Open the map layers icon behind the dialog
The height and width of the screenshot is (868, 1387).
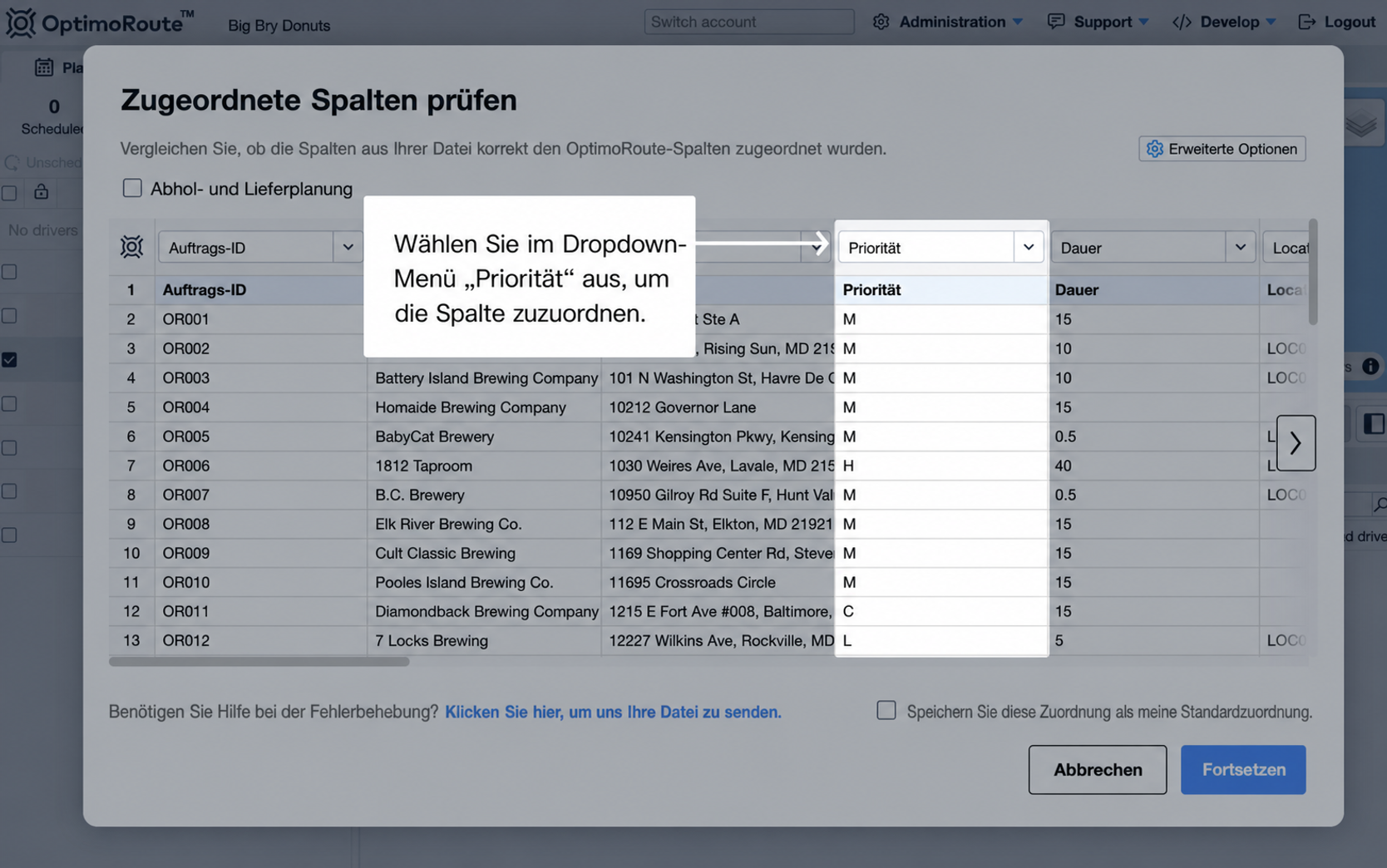1361,125
